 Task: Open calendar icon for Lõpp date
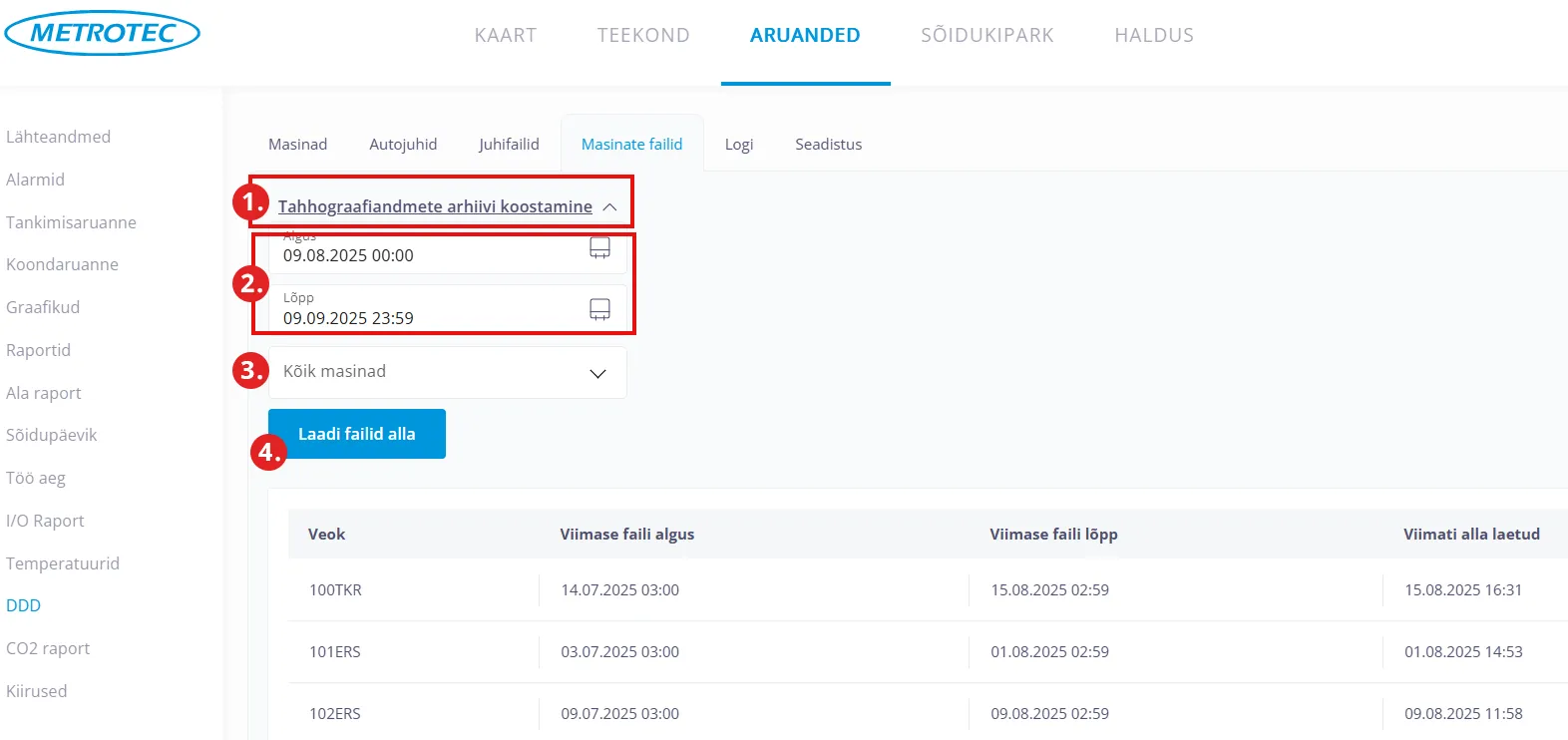click(x=599, y=309)
